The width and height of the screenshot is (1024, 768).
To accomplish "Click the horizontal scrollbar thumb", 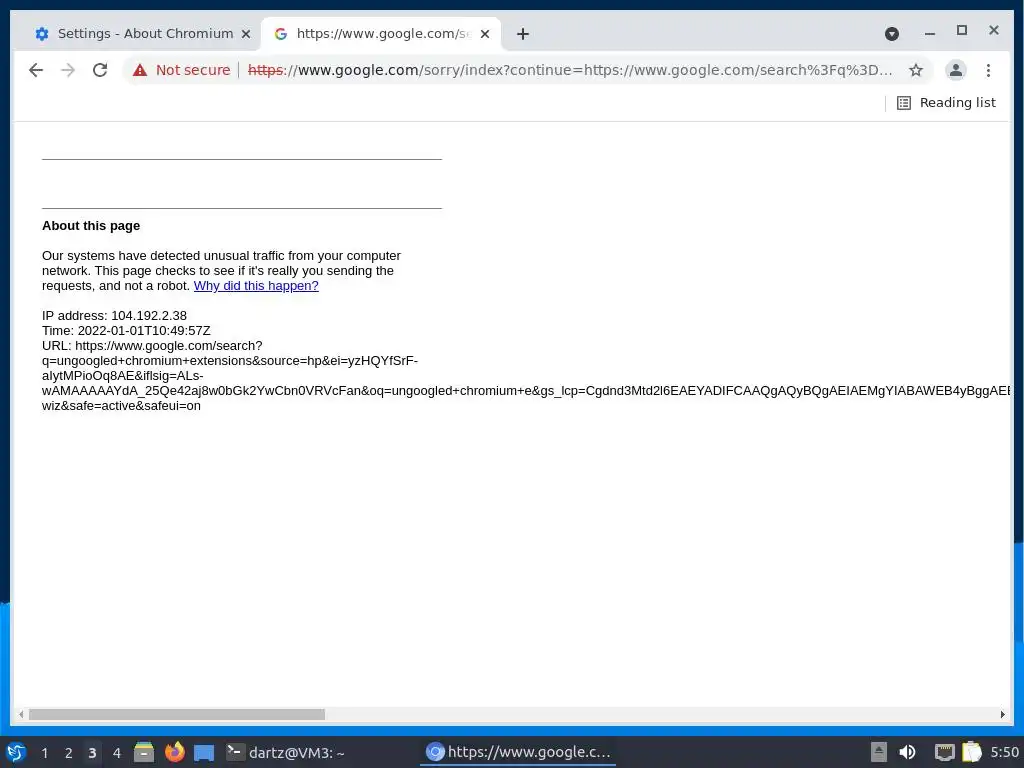I will (x=176, y=714).
